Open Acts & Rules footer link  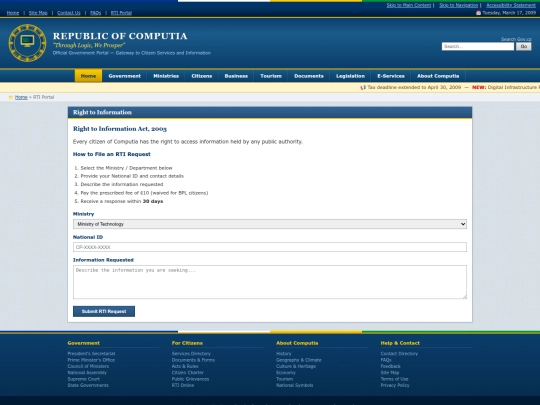185,366
